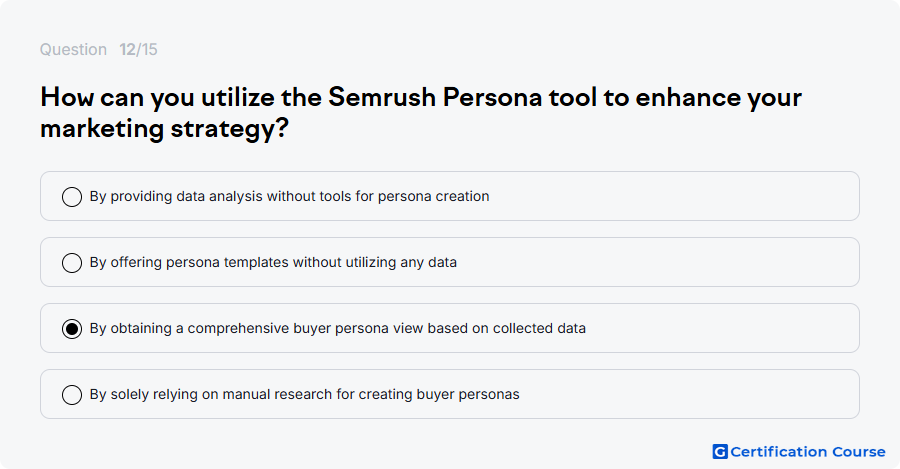Click the '12/15' question counter
The image size is (900, 469).
coord(138,49)
